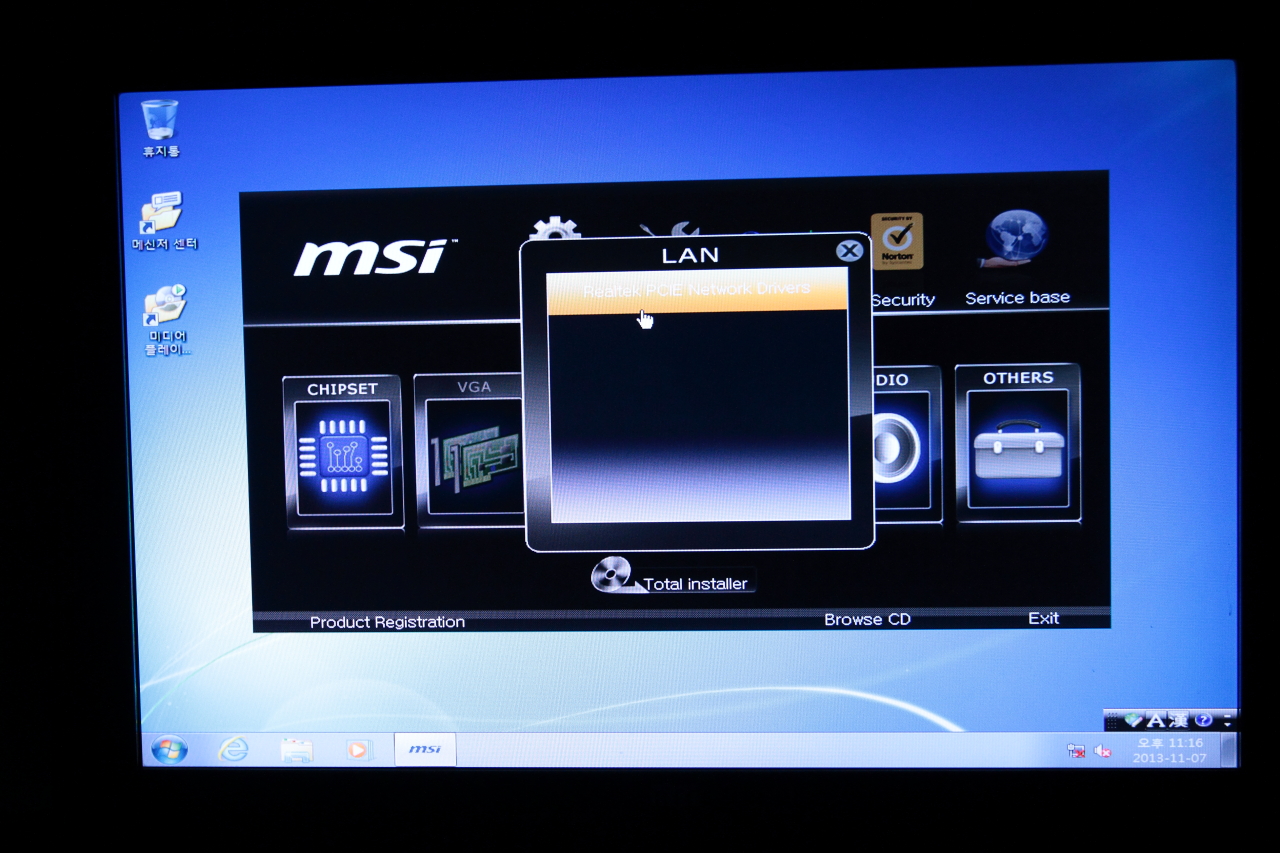Select the wrench utilities tab icon

point(670,230)
